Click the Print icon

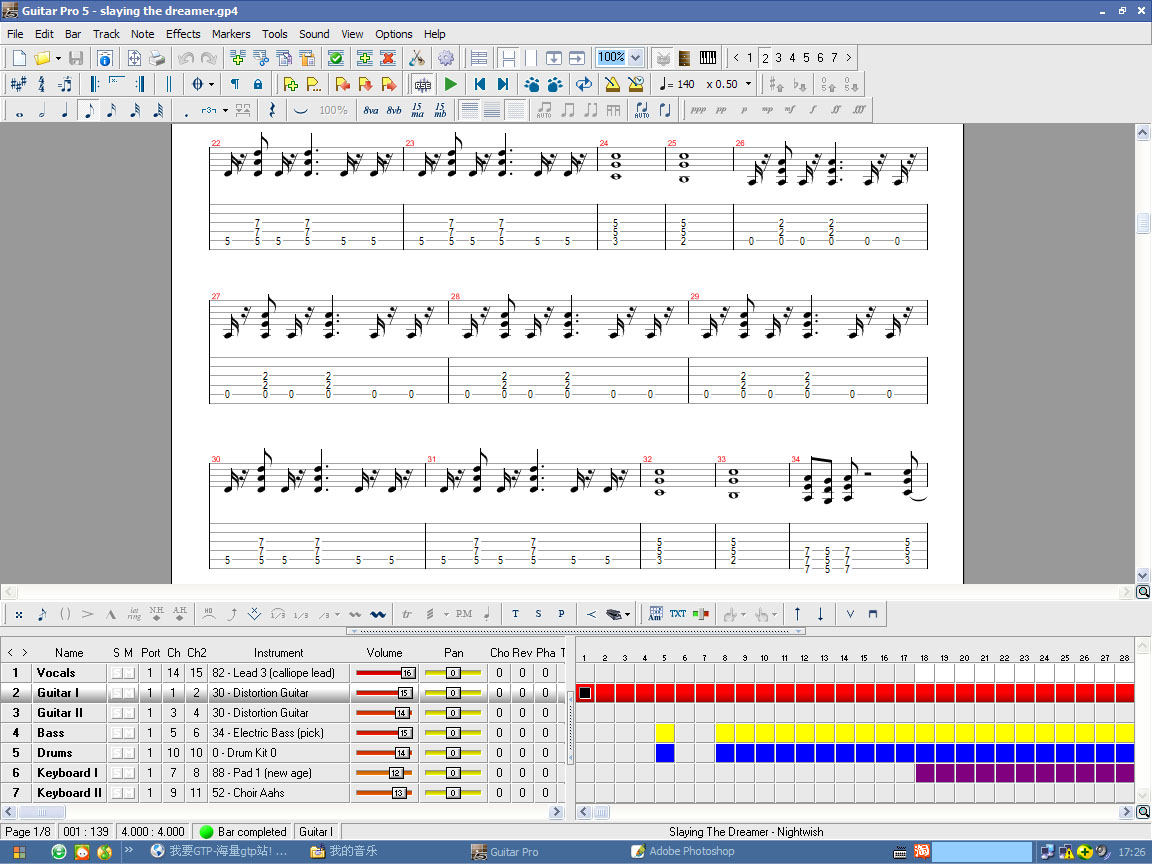point(157,58)
